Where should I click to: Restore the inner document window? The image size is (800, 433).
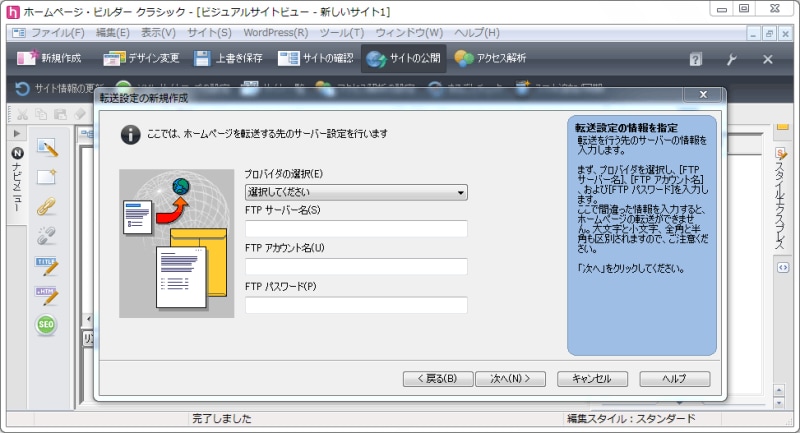coord(769,34)
